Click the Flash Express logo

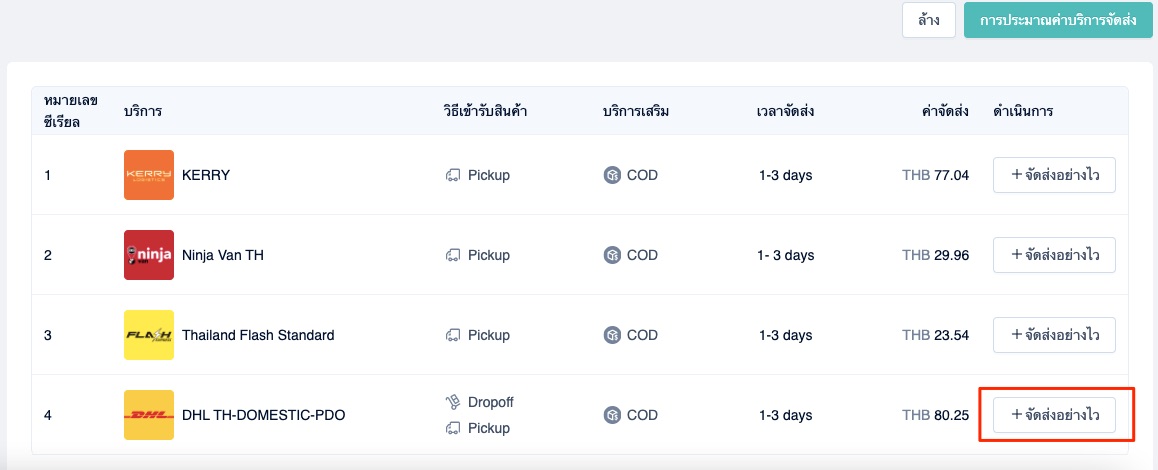pos(149,335)
